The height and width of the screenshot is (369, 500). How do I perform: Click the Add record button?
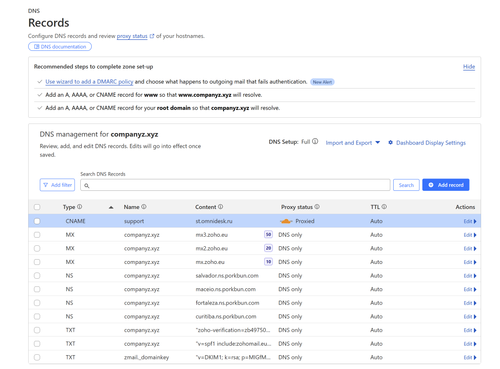[x=446, y=185]
